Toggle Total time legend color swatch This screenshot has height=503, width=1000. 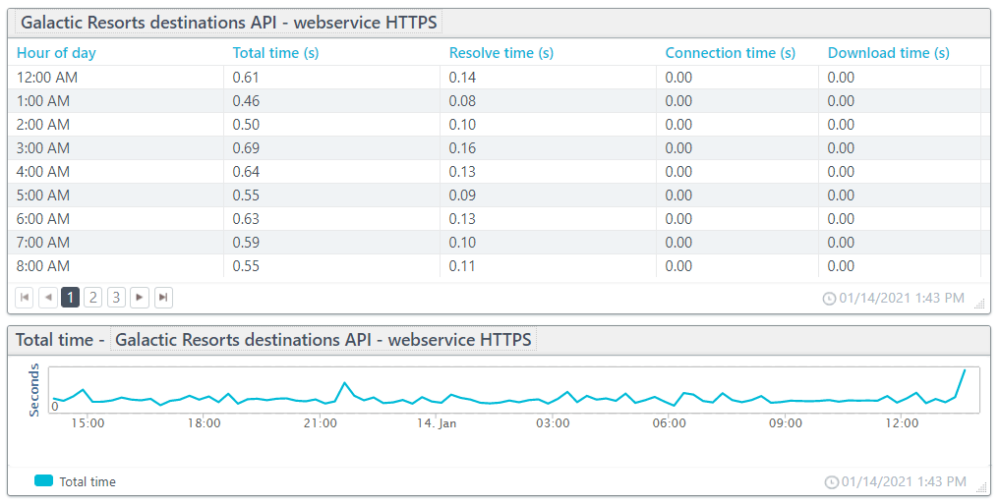(x=43, y=481)
